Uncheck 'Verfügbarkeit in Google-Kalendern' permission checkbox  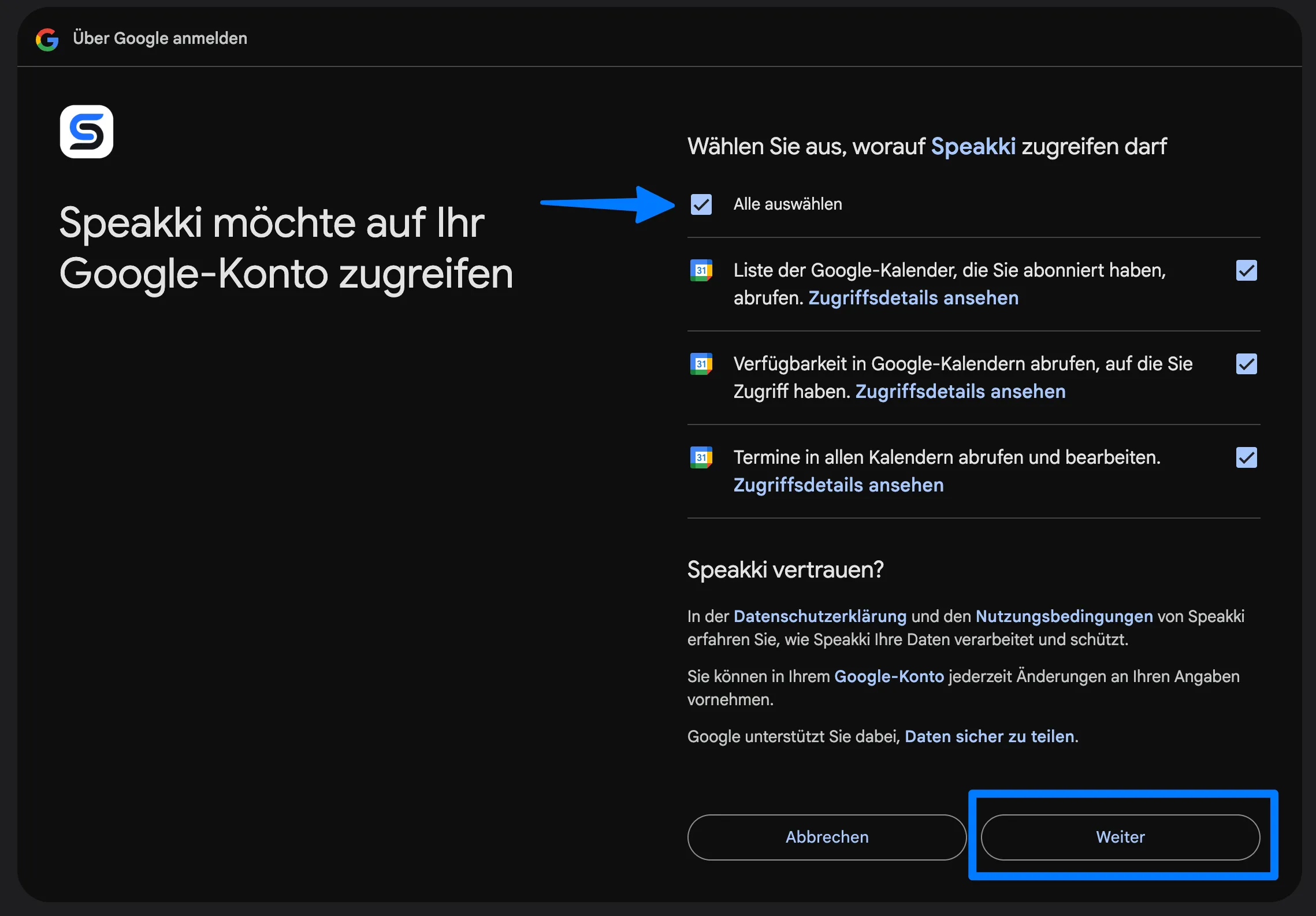tap(1247, 364)
